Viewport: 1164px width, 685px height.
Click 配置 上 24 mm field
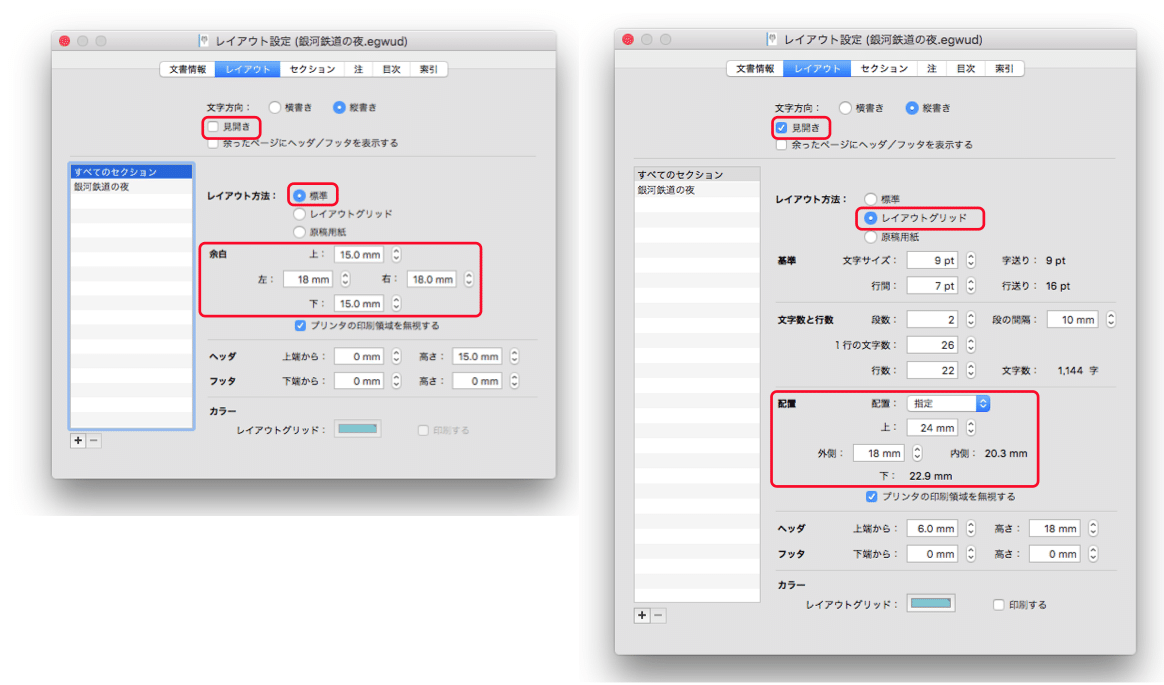coord(932,428)
